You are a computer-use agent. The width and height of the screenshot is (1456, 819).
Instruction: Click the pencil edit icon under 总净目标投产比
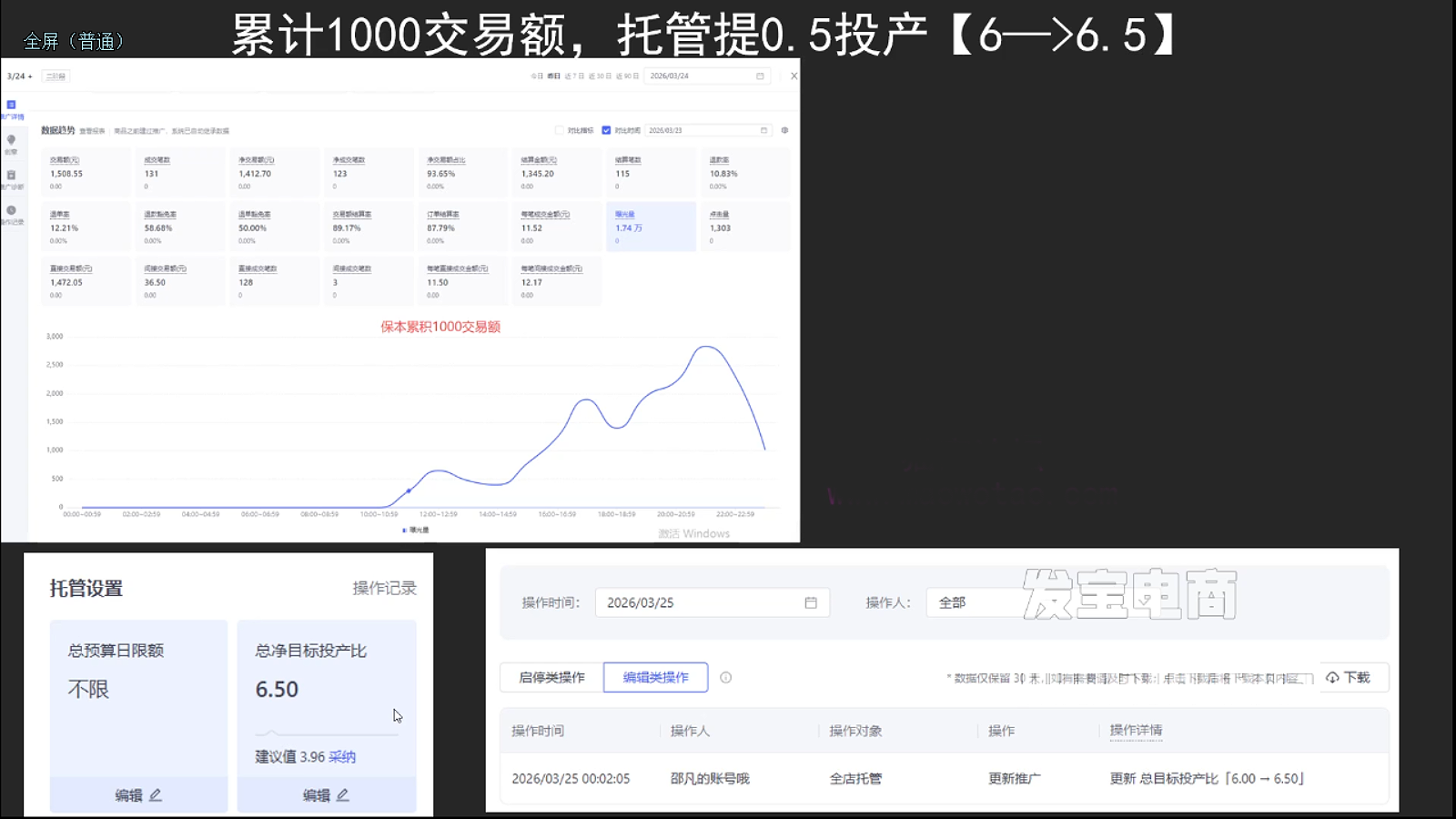(342, 795)
